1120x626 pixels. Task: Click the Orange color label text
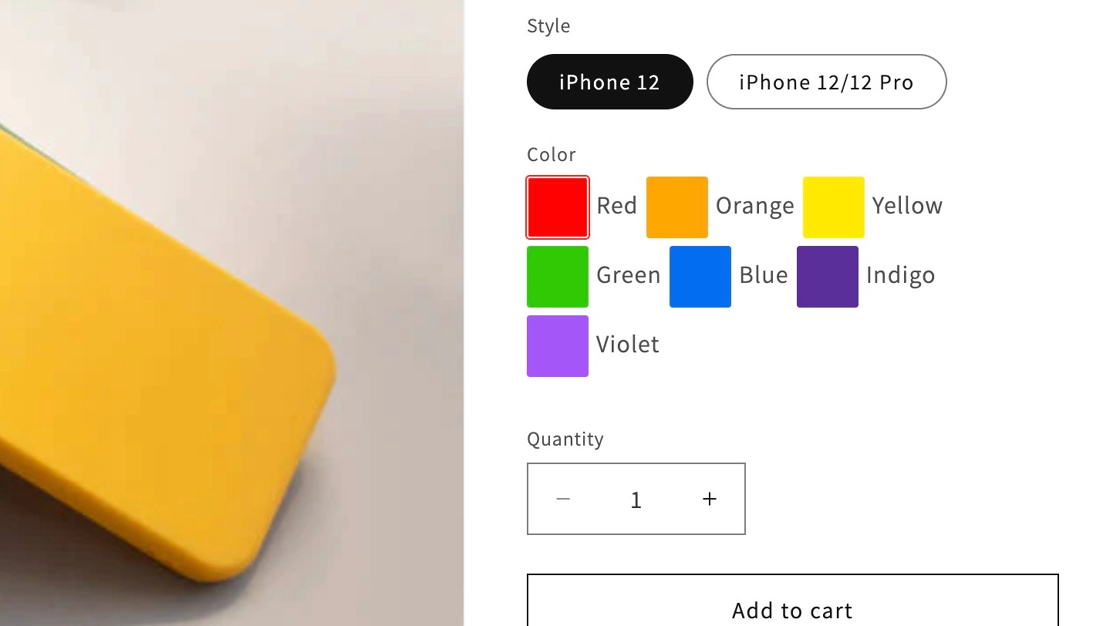754,206
